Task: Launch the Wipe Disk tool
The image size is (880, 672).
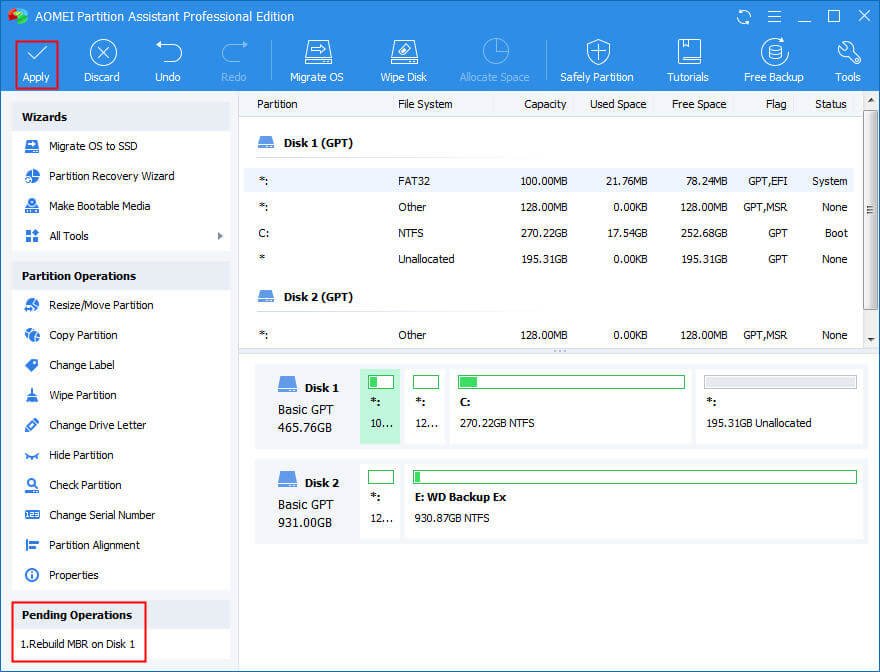Action: coord(403,62)
